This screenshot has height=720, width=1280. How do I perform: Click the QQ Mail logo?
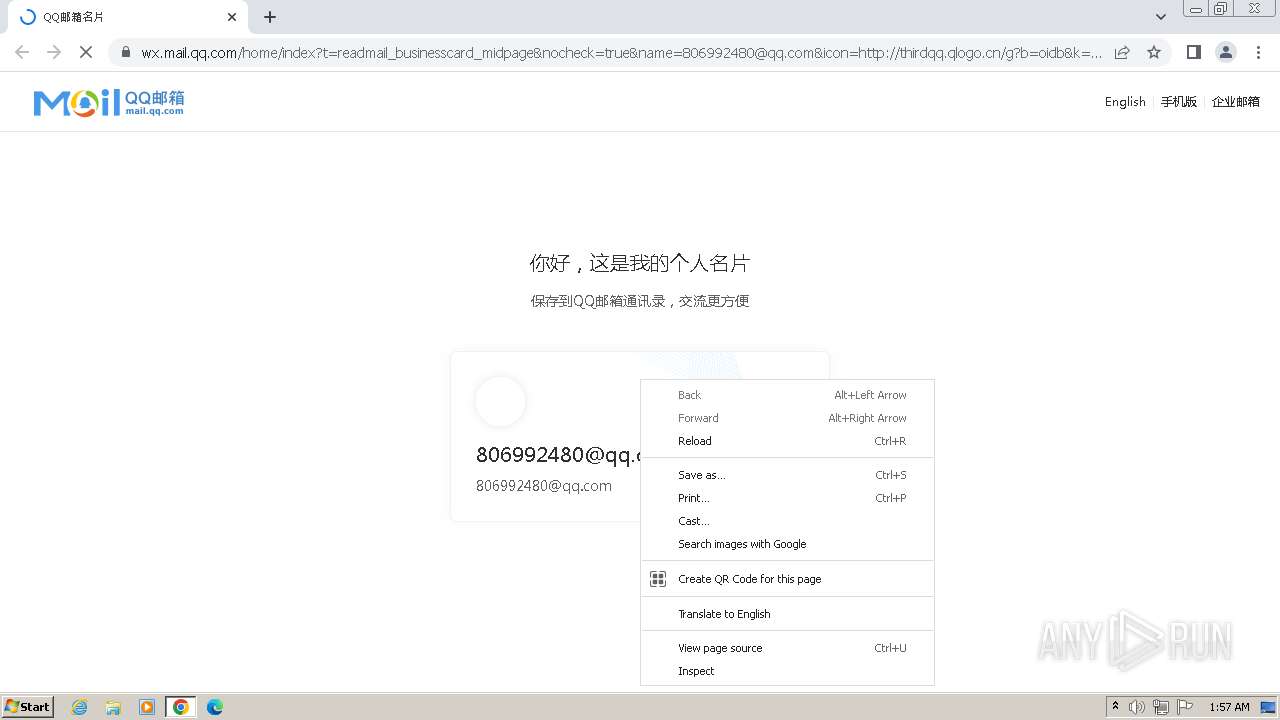click(108, 102)
